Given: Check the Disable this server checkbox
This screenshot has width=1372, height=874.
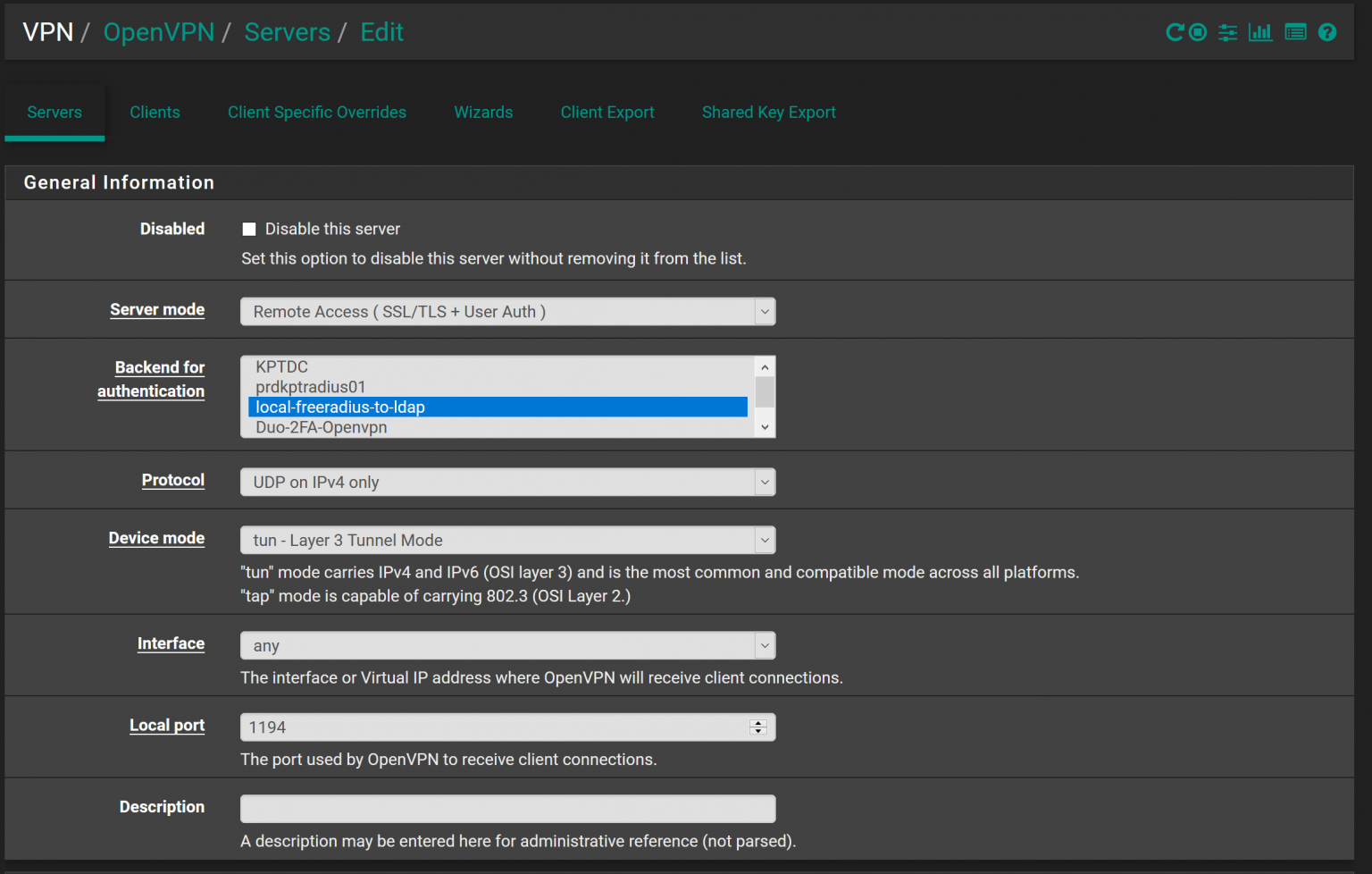Looking at the screenshot, I should [248, 229].
